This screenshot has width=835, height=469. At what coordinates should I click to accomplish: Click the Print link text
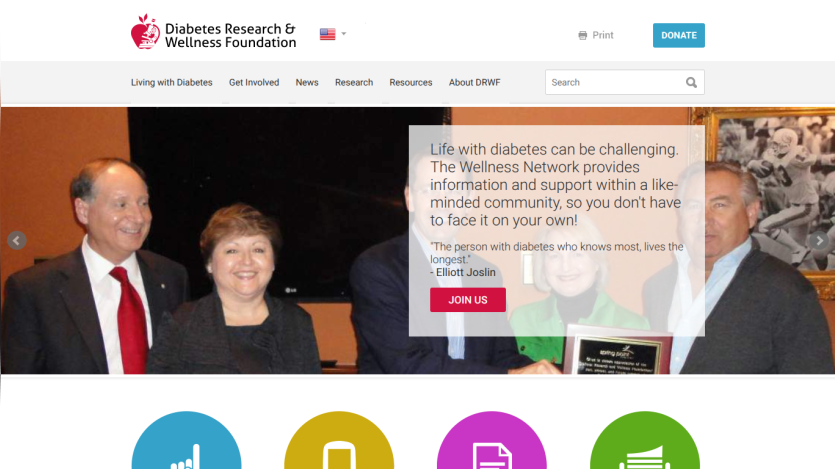pyautogui.click(x=603, y=35)
